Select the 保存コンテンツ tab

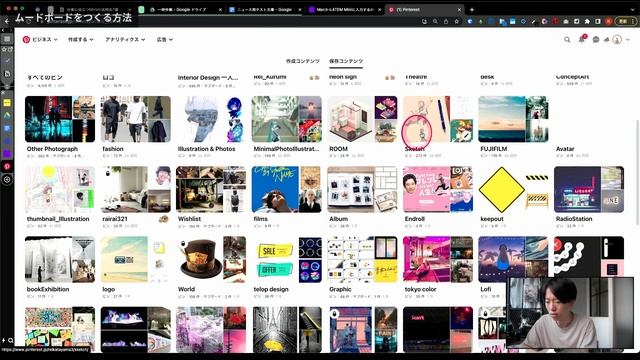[346, 61]
